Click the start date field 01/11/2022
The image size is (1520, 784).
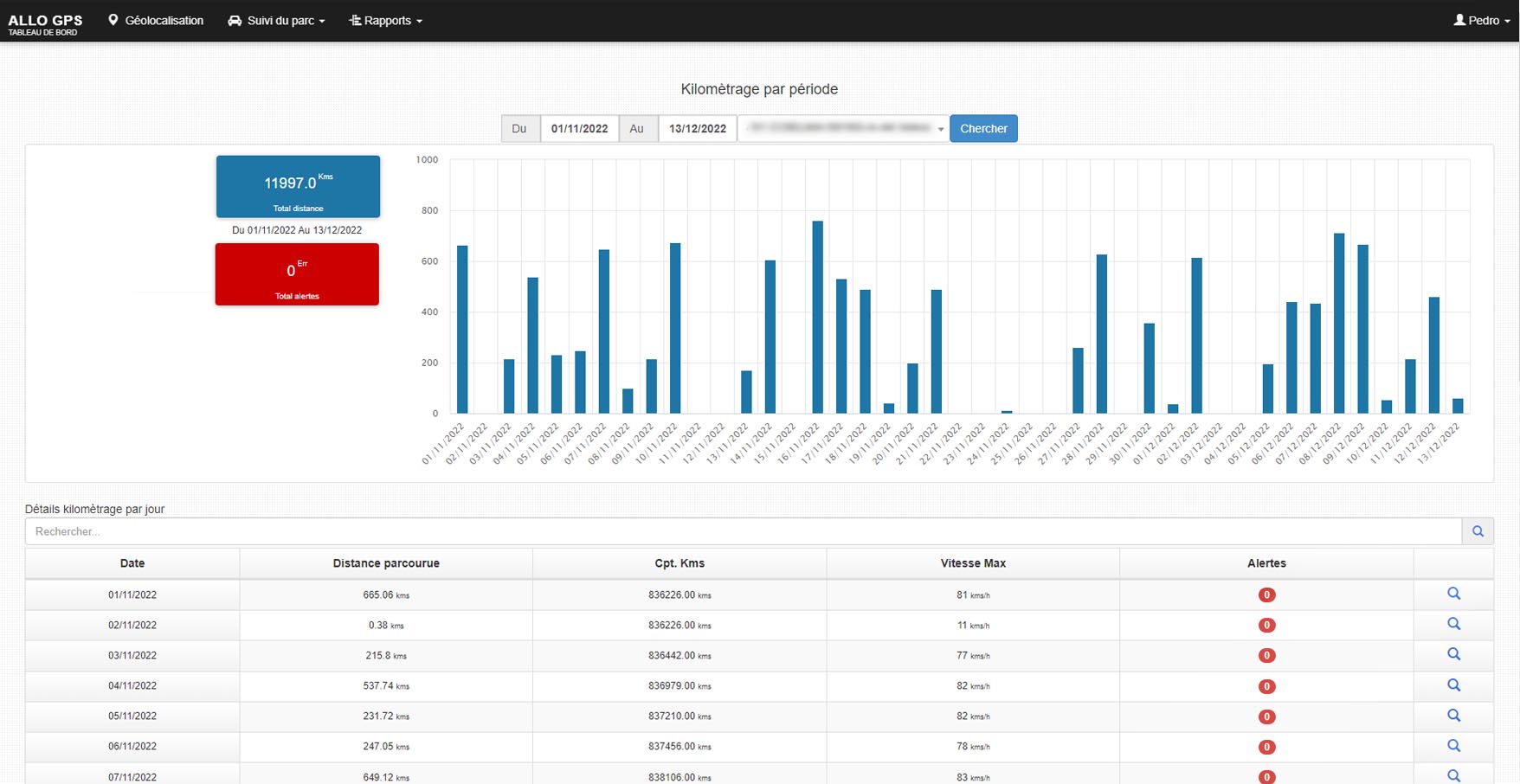click(x=579, y=129)
